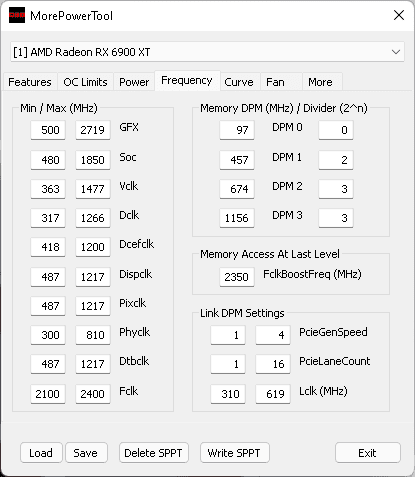Edit PcieLaneCount minimum field
Image resolution: width=415 pixels, height=477 pixels.
click(x=228, y=364)
